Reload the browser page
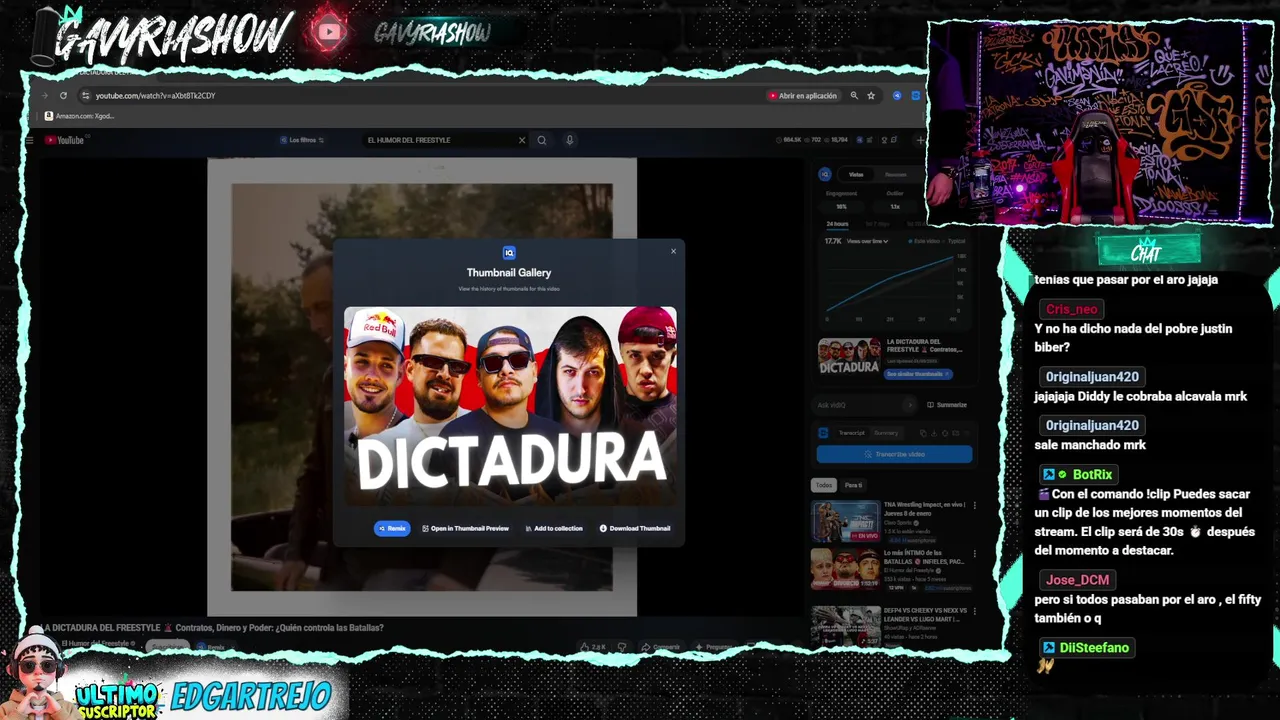1280x720 pixels. (63, 96)
